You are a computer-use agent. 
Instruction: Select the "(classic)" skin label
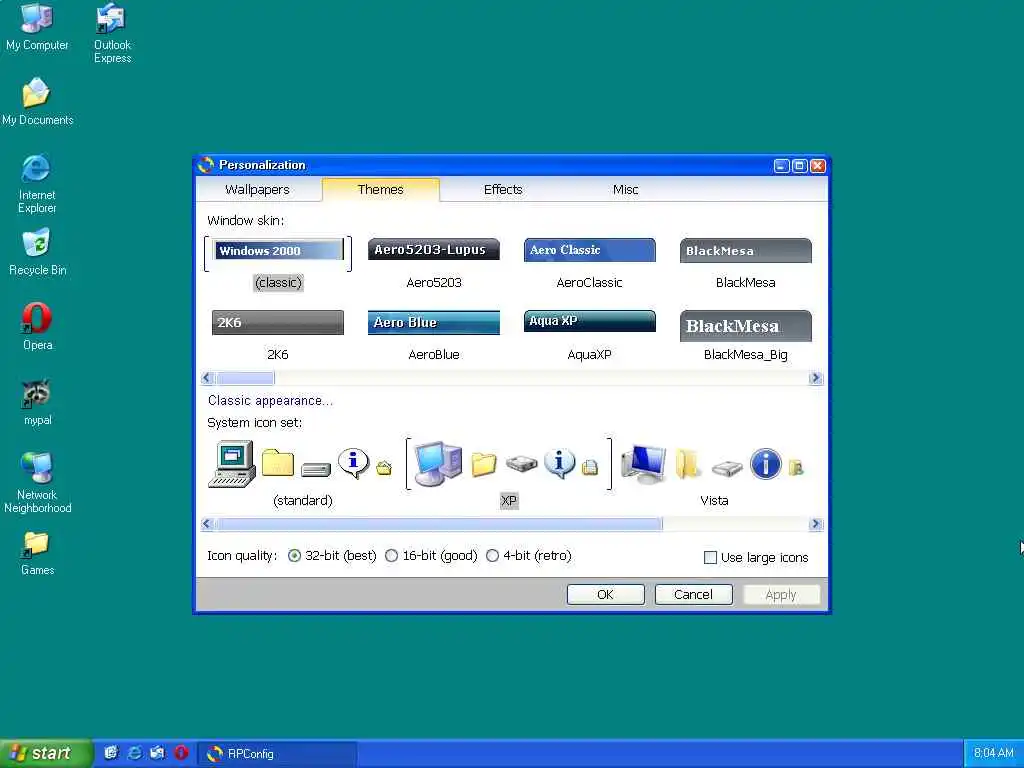[279, 283]
